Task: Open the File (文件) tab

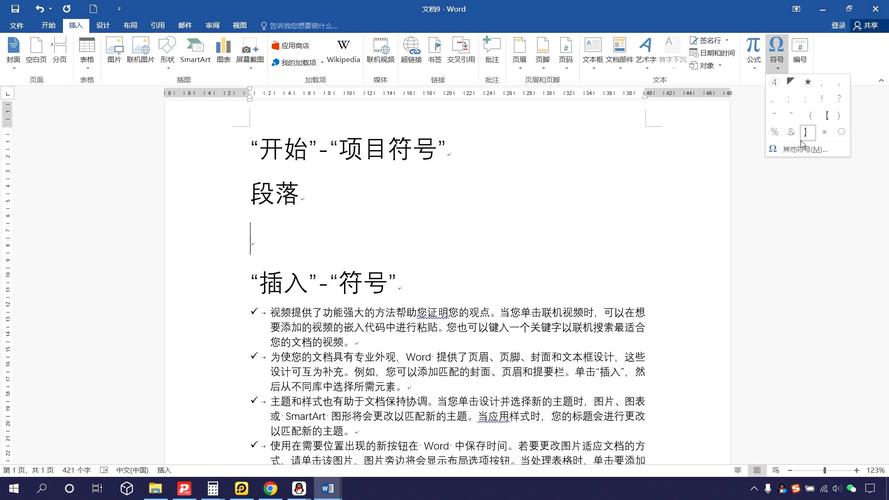Action: click(16, 26)
